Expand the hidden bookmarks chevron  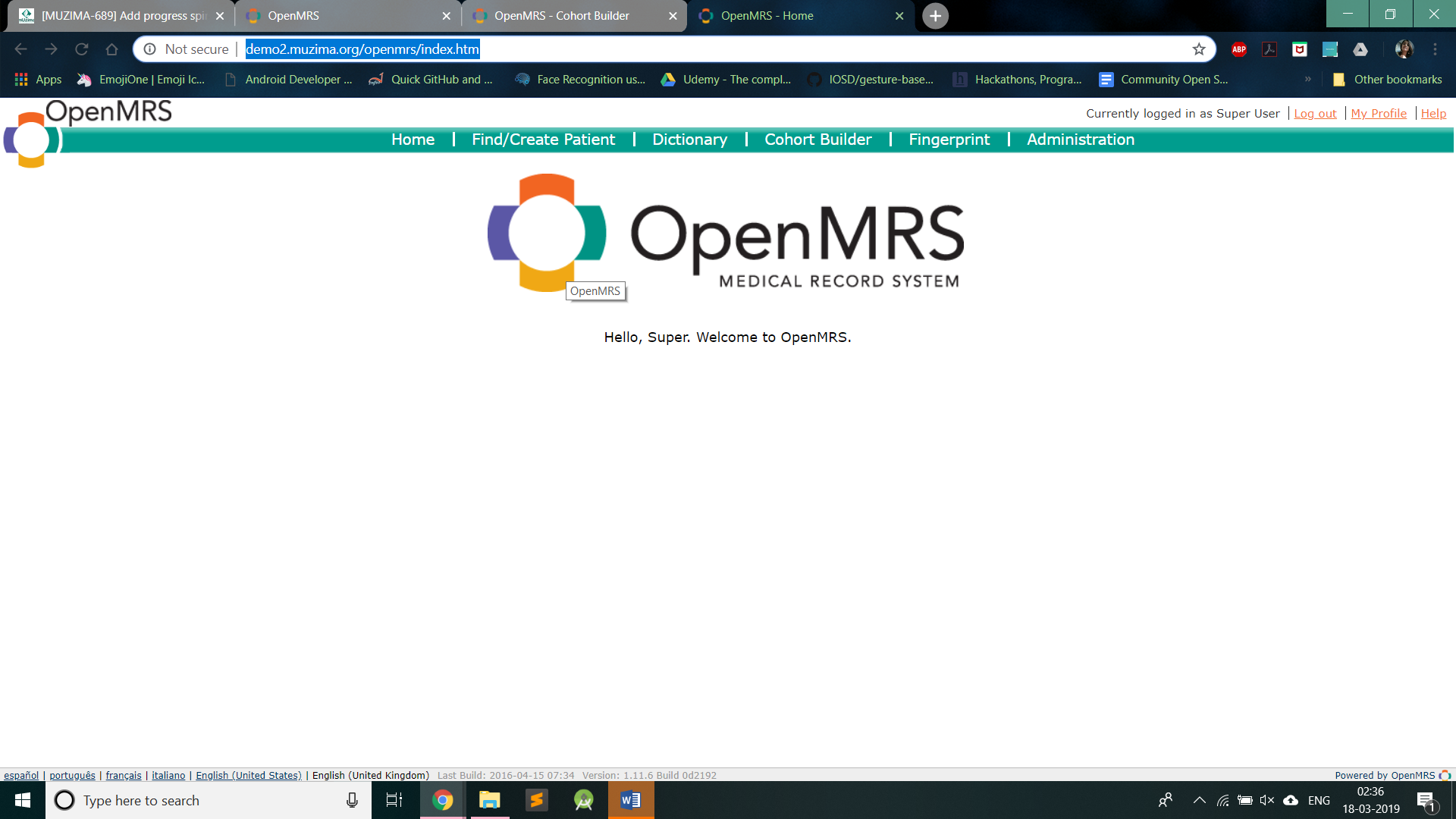(x=1307, y=80)
